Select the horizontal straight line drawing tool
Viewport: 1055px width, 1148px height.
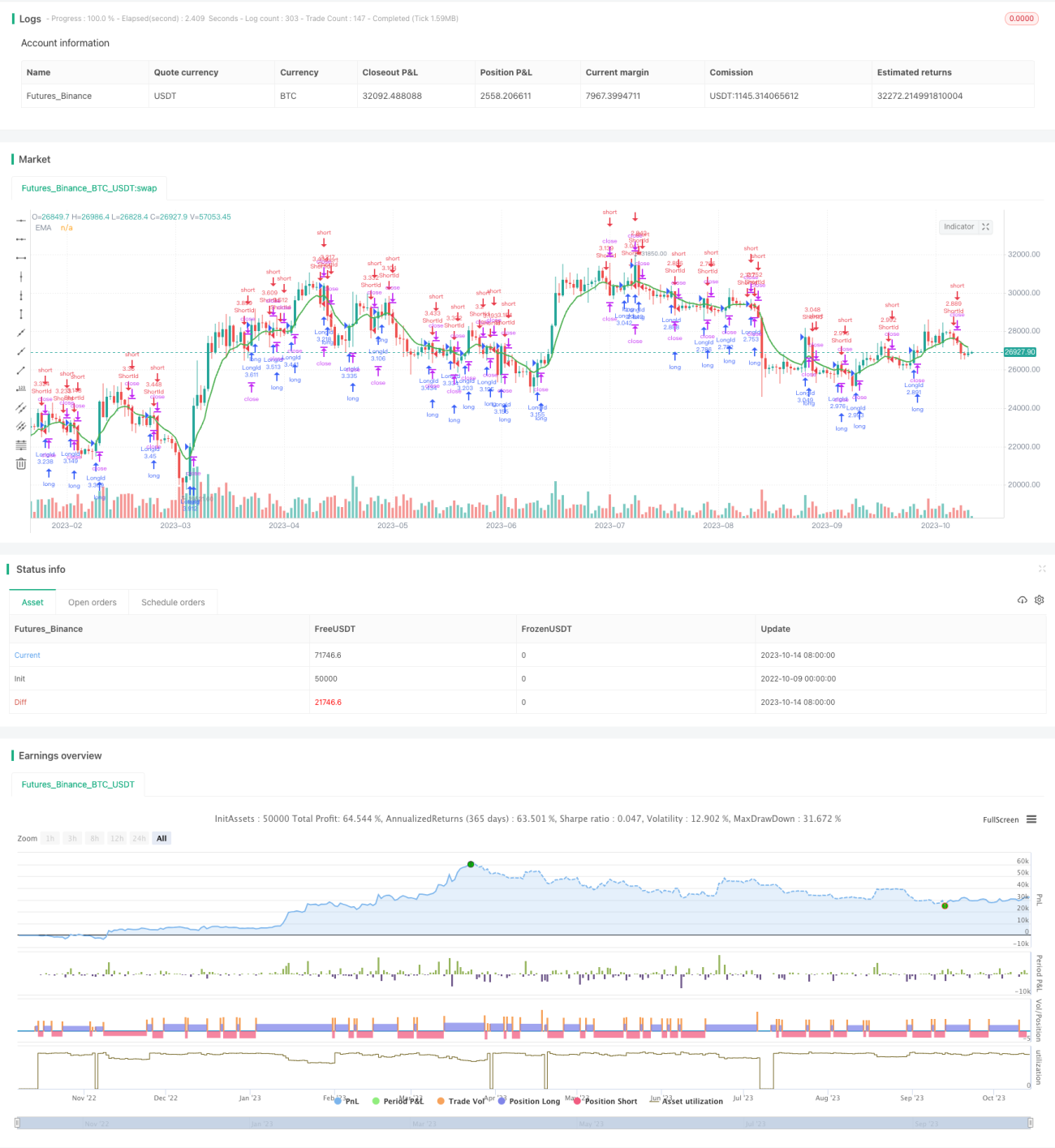tap(21, 220)
